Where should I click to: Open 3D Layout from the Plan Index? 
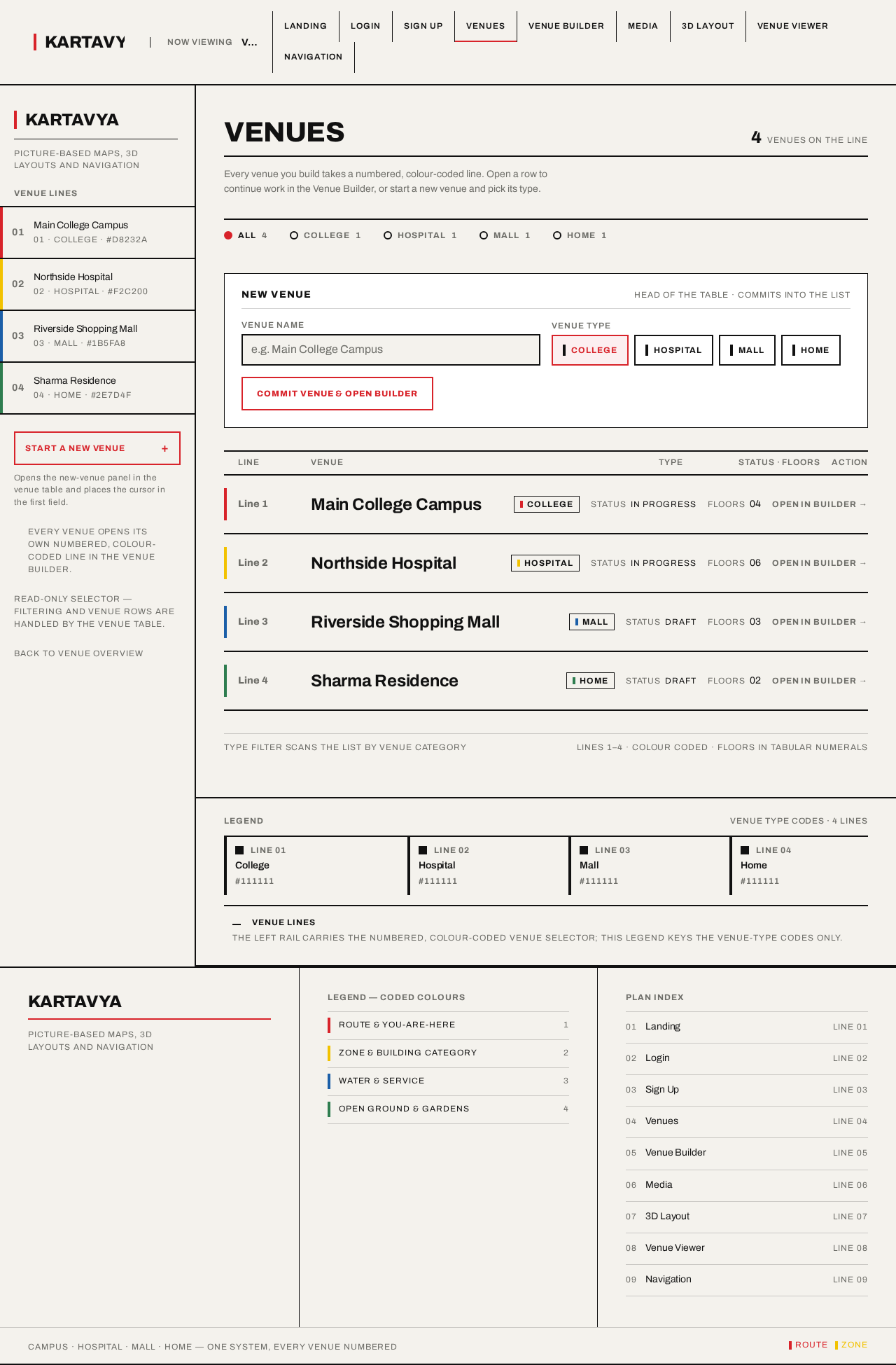(747, 1217)
